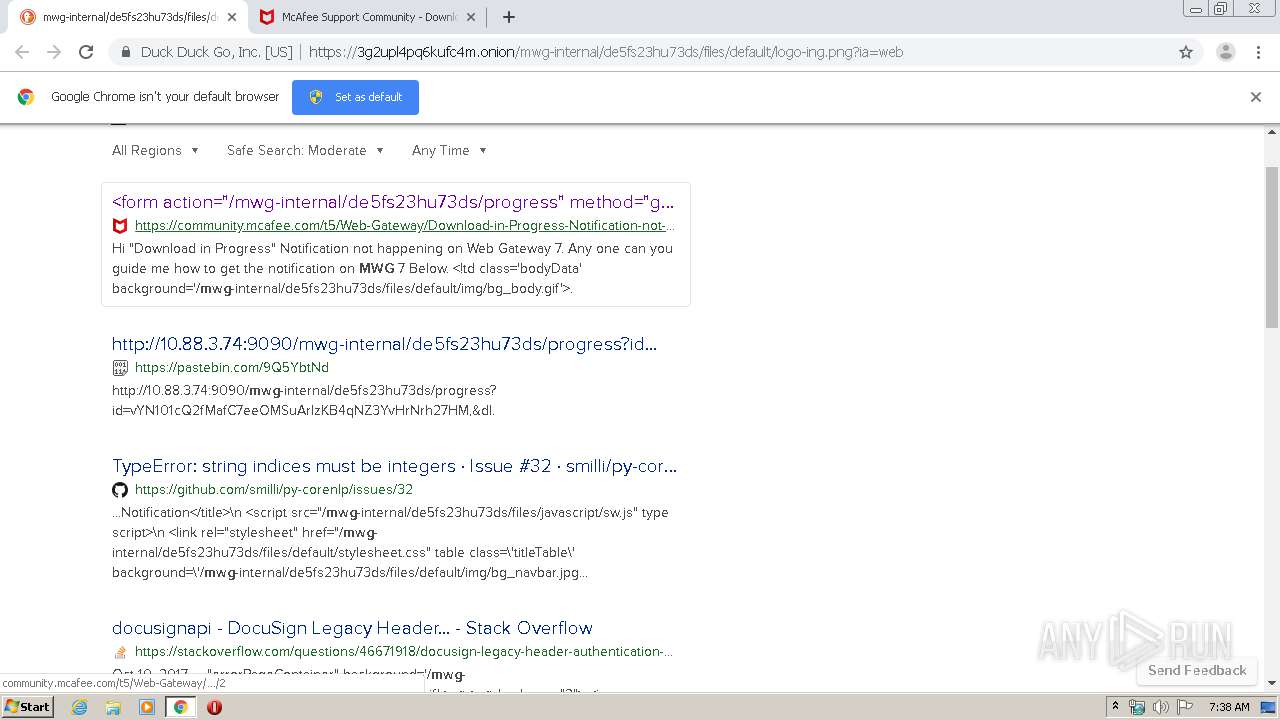The width and height of the screenshot is (1280, 720).
Task: Click the pastebin result snippet text
Action: (x=304, y=400)
